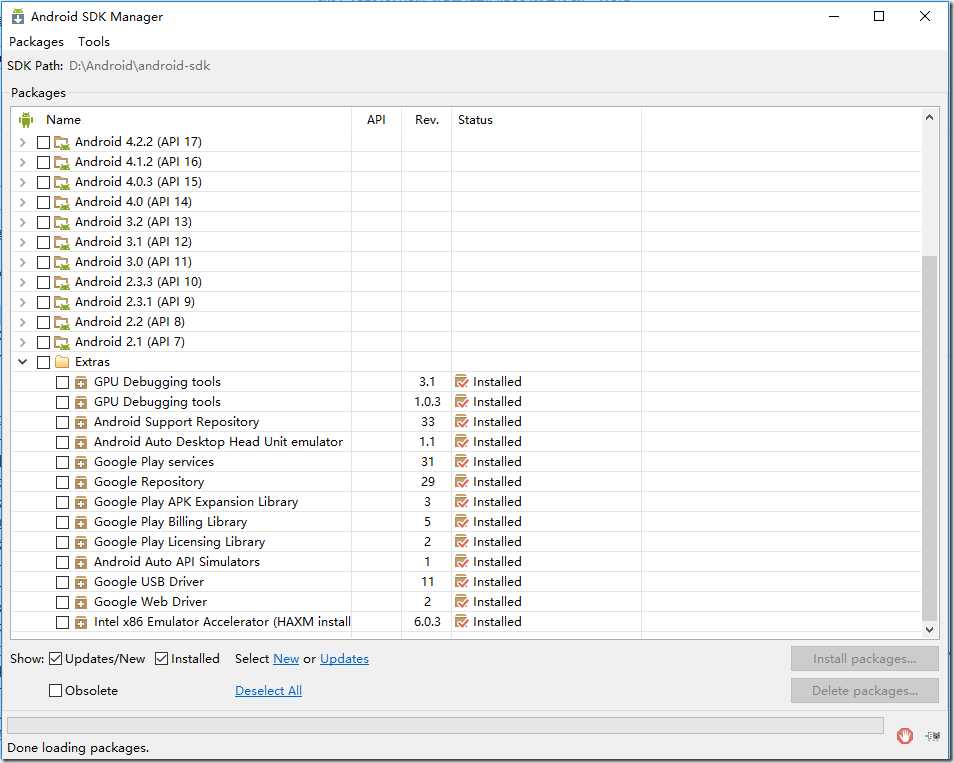Select the Android Auto API Simulators row text
954x763 pixels.
176,562
